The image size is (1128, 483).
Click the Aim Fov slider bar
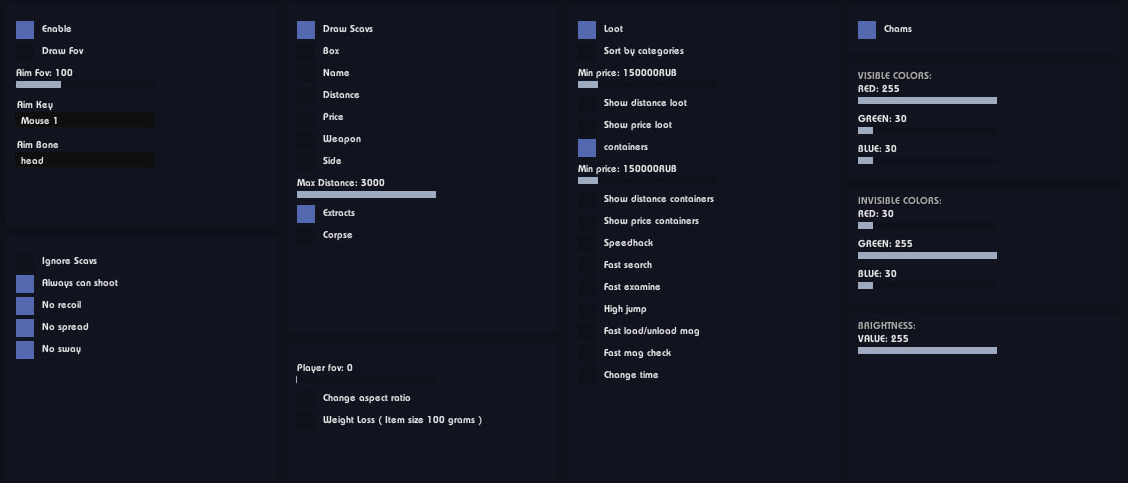tap(85, 85)
